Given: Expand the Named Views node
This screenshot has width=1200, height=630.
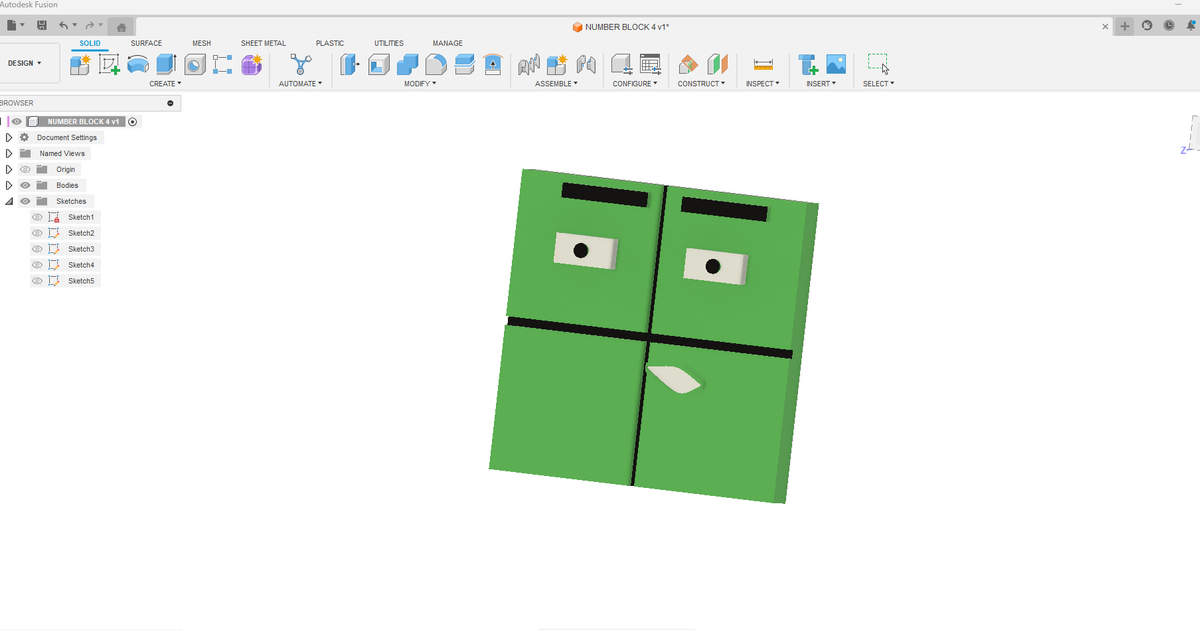Looking at the screenshot, I should (9, 153).
